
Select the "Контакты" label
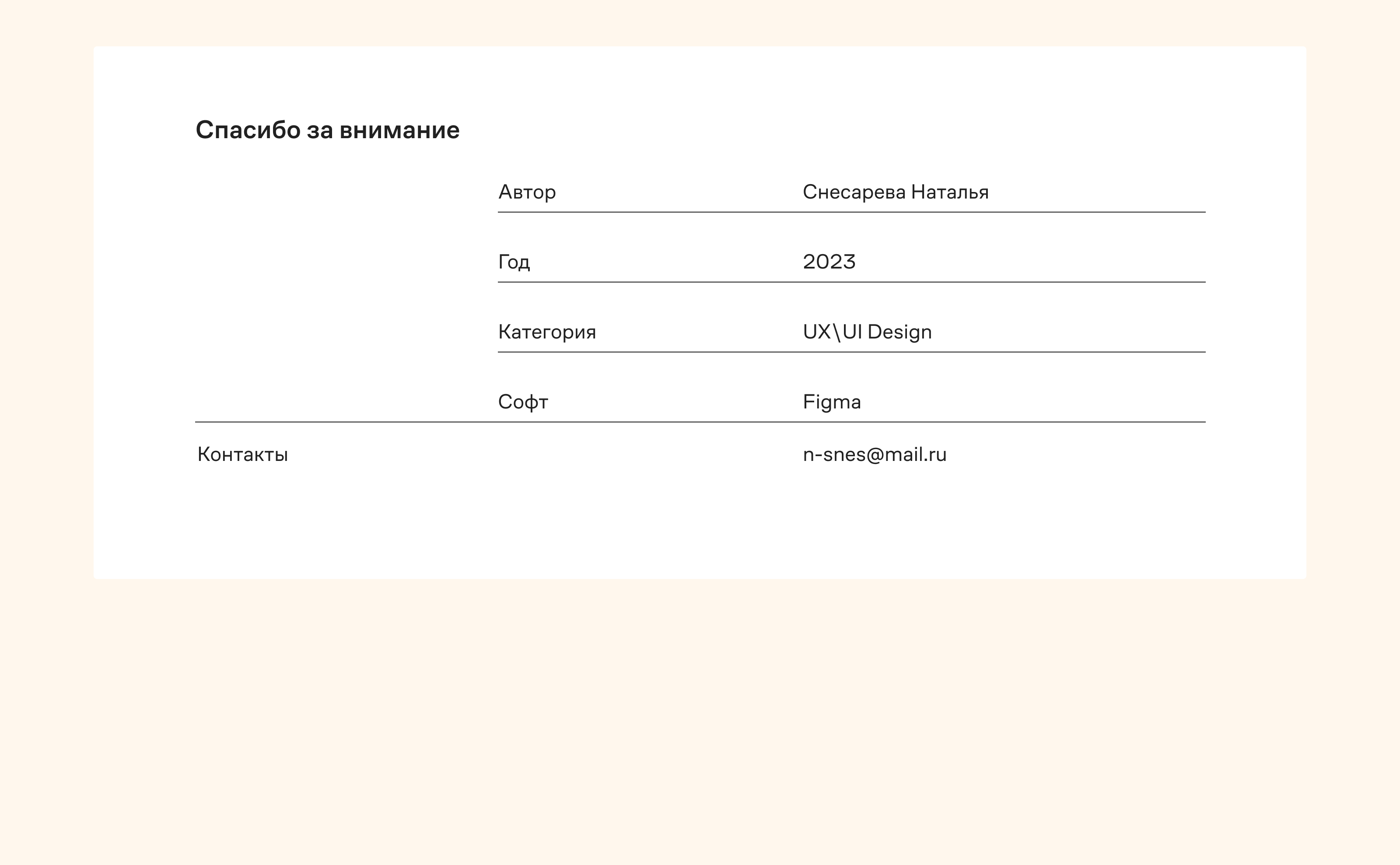[x=243, y=455]
